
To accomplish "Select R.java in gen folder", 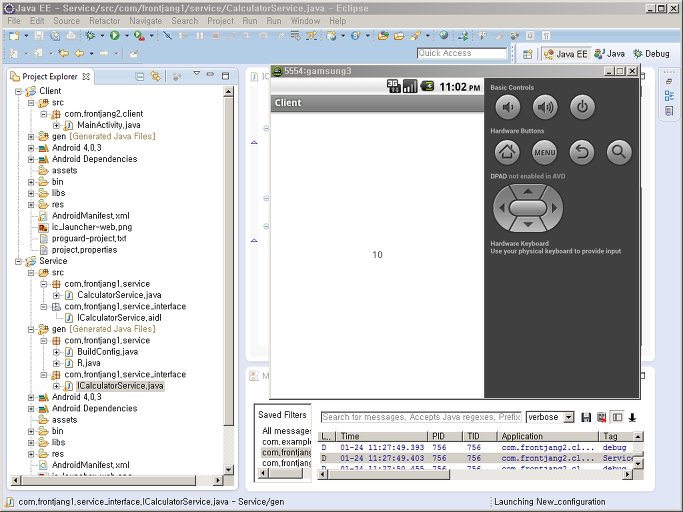I will pyautogui.click(x=89, y=363).
